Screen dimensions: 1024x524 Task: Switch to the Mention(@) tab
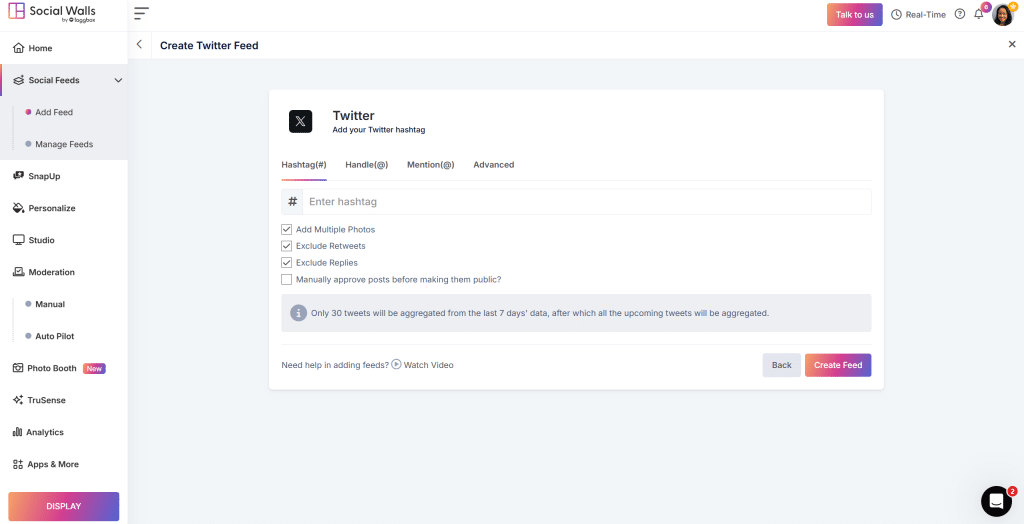pos(430,165)
